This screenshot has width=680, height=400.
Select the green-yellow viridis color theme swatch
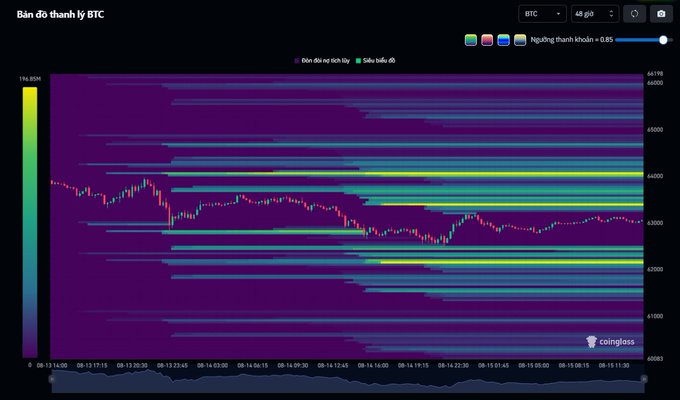pos(471,40)
